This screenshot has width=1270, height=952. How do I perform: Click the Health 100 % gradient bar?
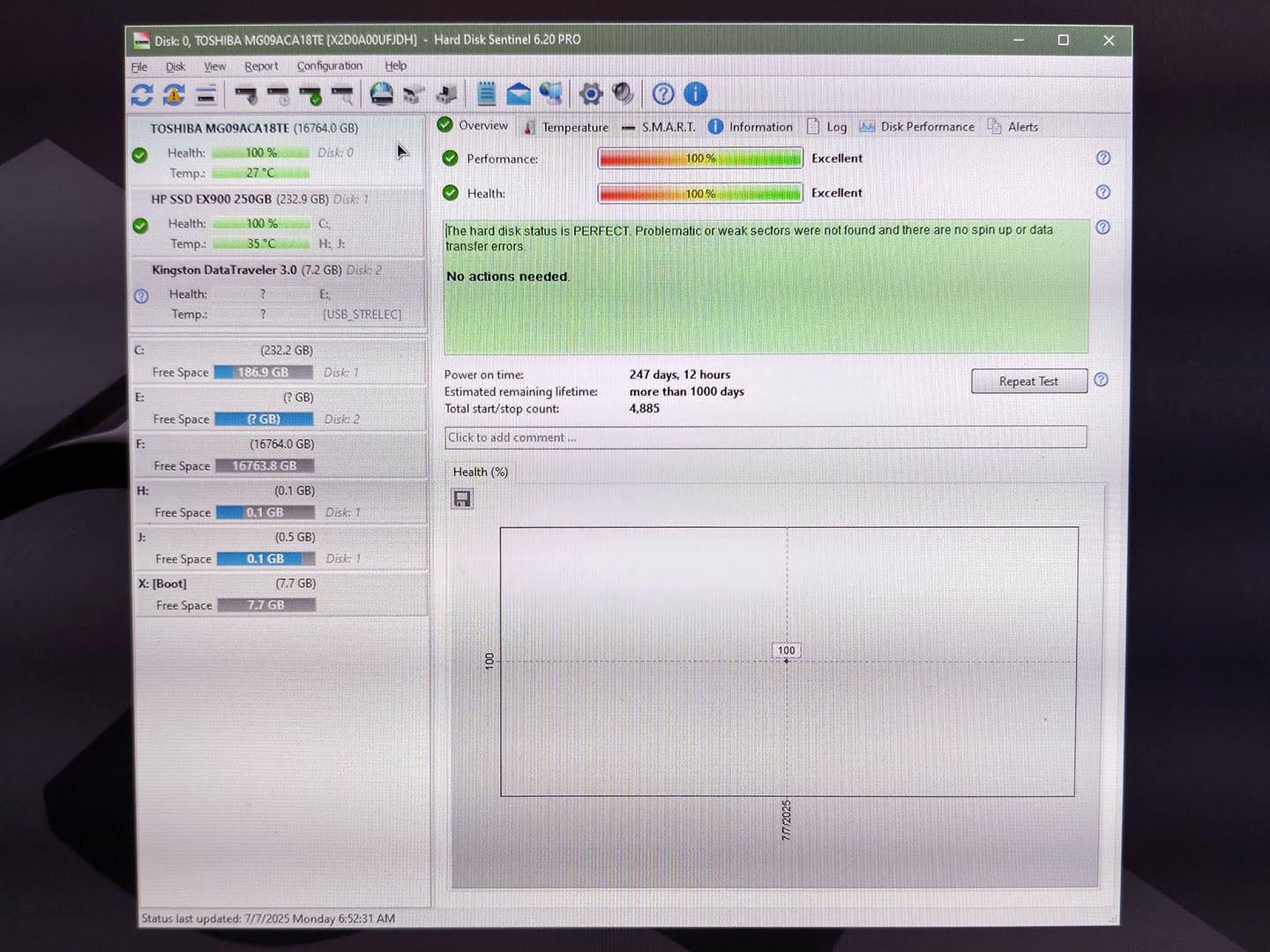click(700, 193)
